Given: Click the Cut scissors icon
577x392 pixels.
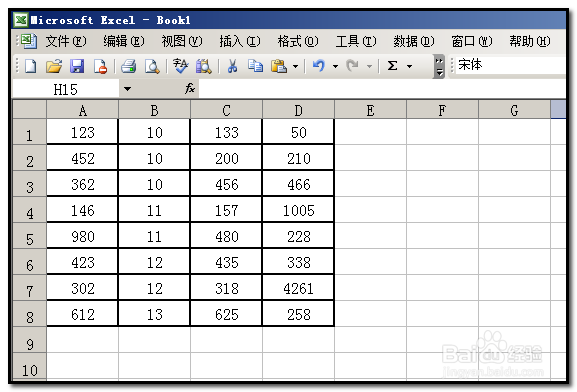Looking at the screenshot, I should [x=232, y=67].
